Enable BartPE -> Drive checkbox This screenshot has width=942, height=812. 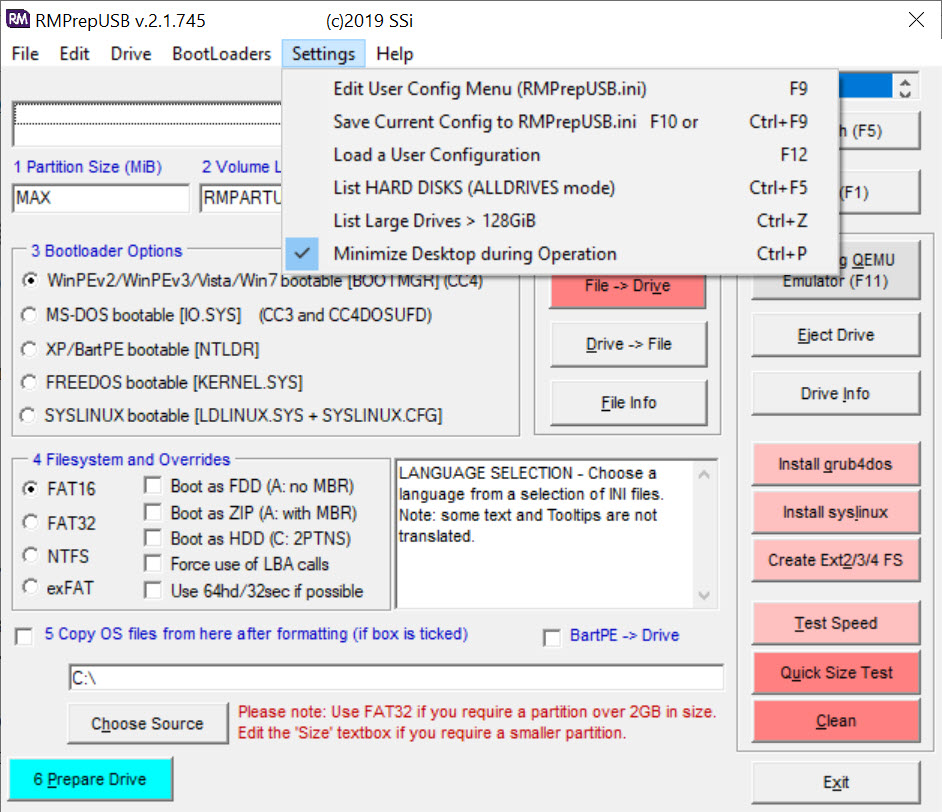click(x=552, y=637)
